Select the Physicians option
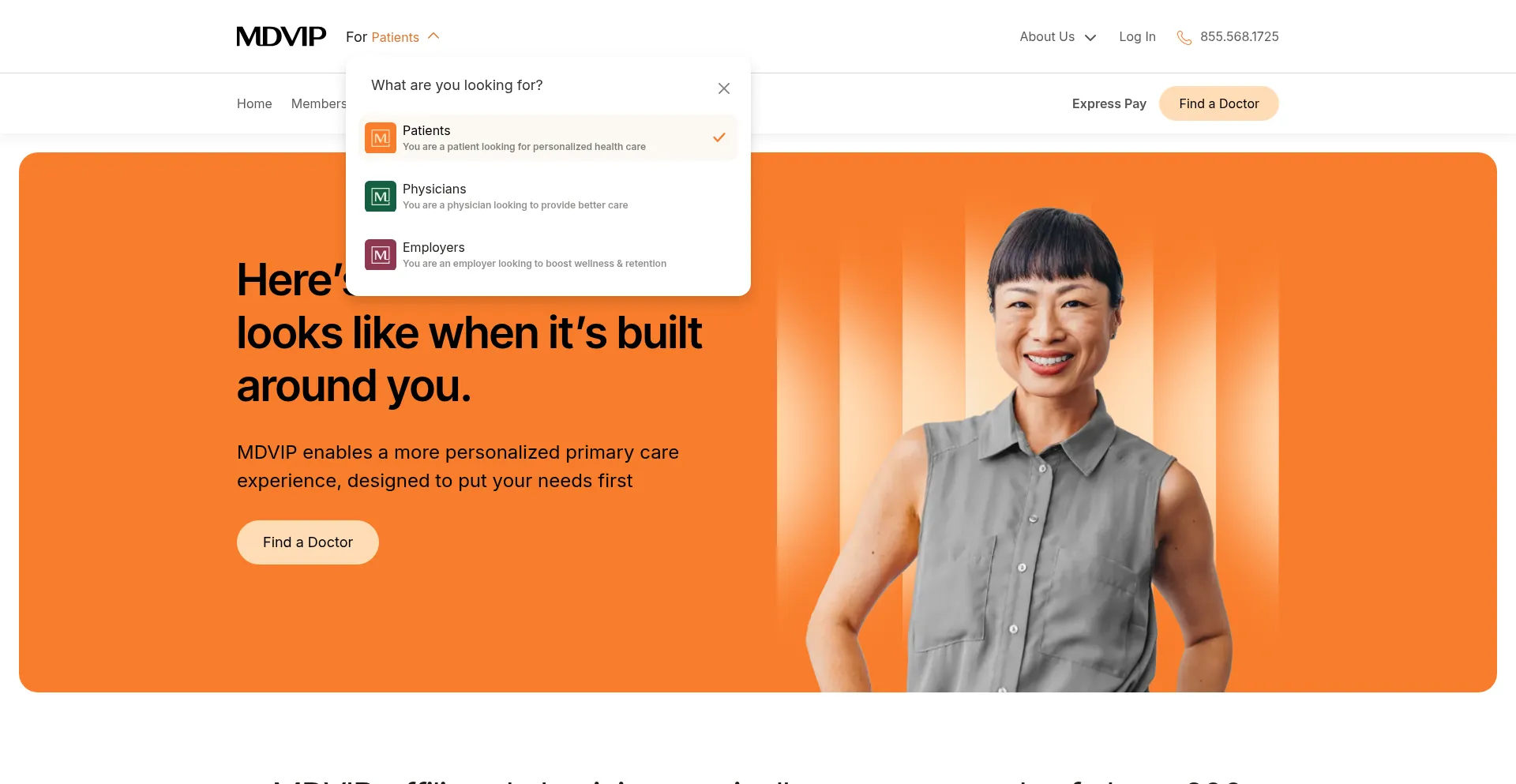Viewport: 1516px width, 784px height. [x=548, y=197]
